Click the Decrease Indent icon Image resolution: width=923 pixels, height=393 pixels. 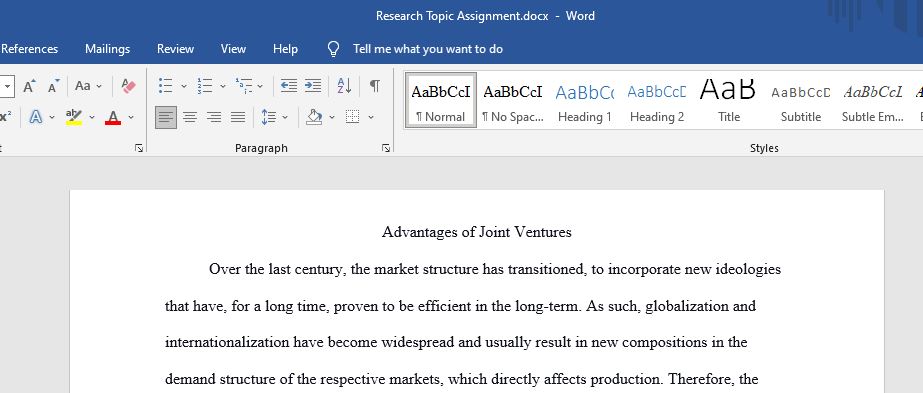click(288, 86)
